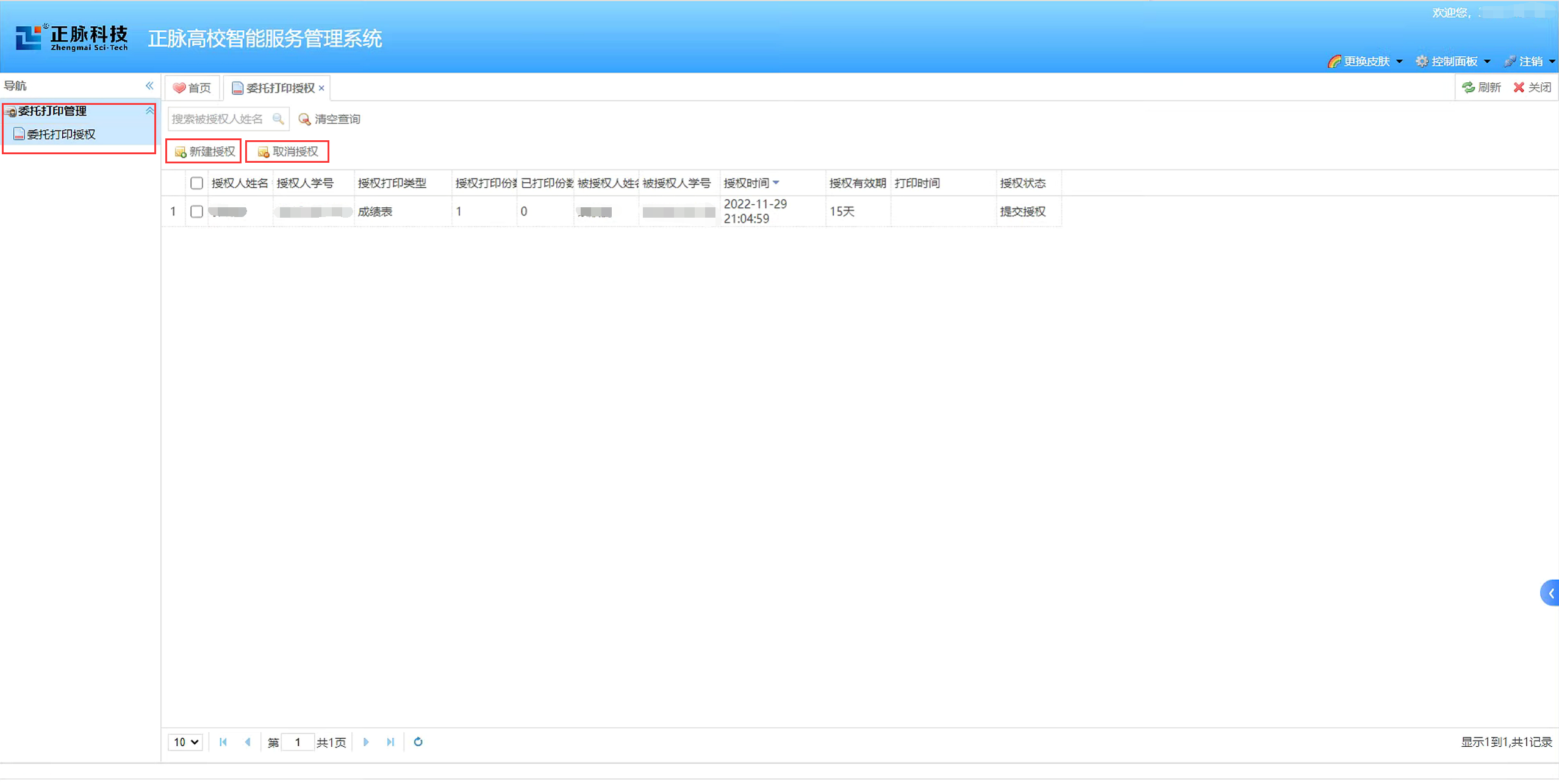Click the 15天 validity cell
Viewport: 1559px width, 784px height.
pyautogui.click(x=858, y=212)
